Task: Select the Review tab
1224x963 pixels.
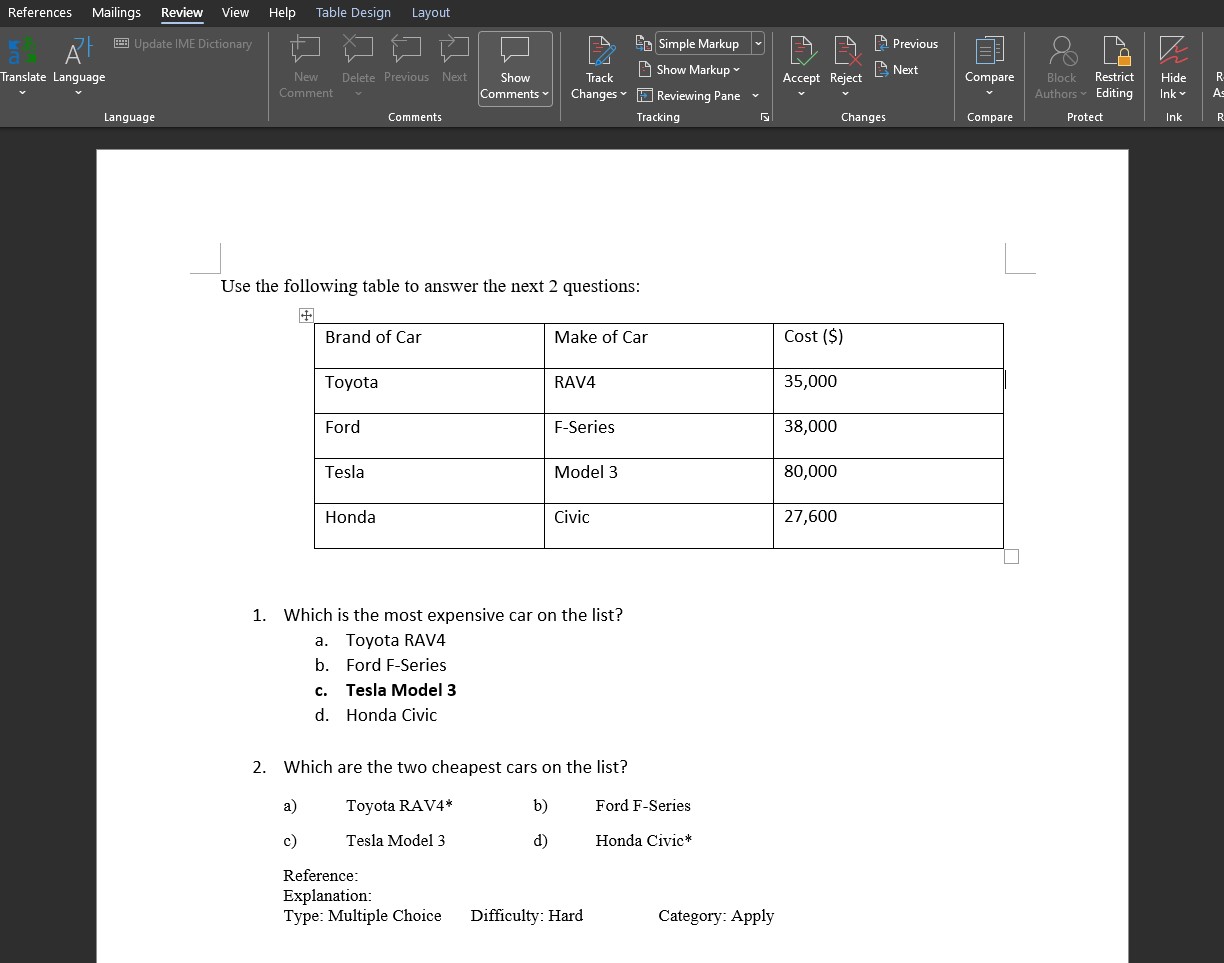Action: pyautogui.click(x=182, y=13)
